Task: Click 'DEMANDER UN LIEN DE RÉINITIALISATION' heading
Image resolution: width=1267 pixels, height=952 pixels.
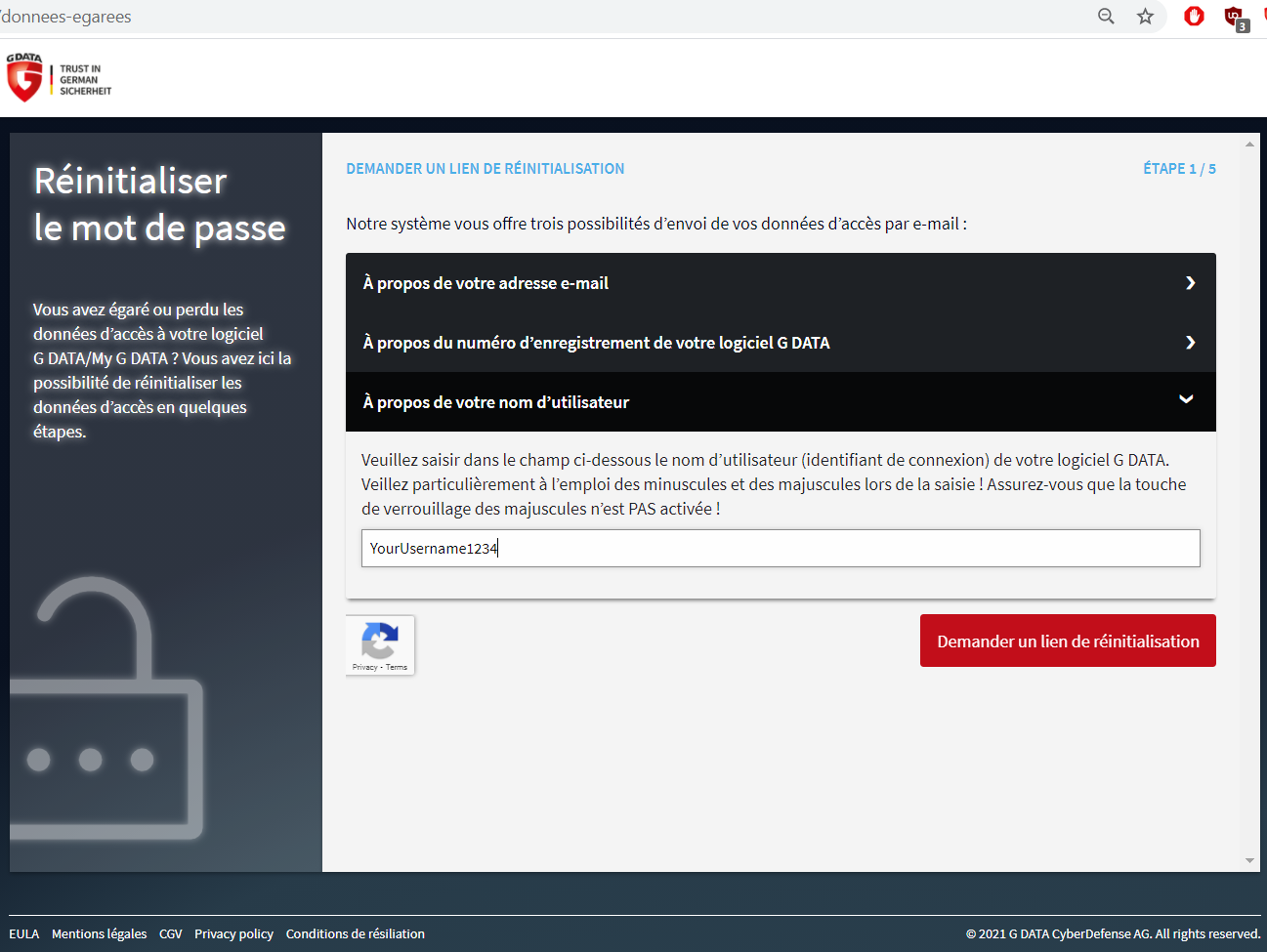Action: 486,169
